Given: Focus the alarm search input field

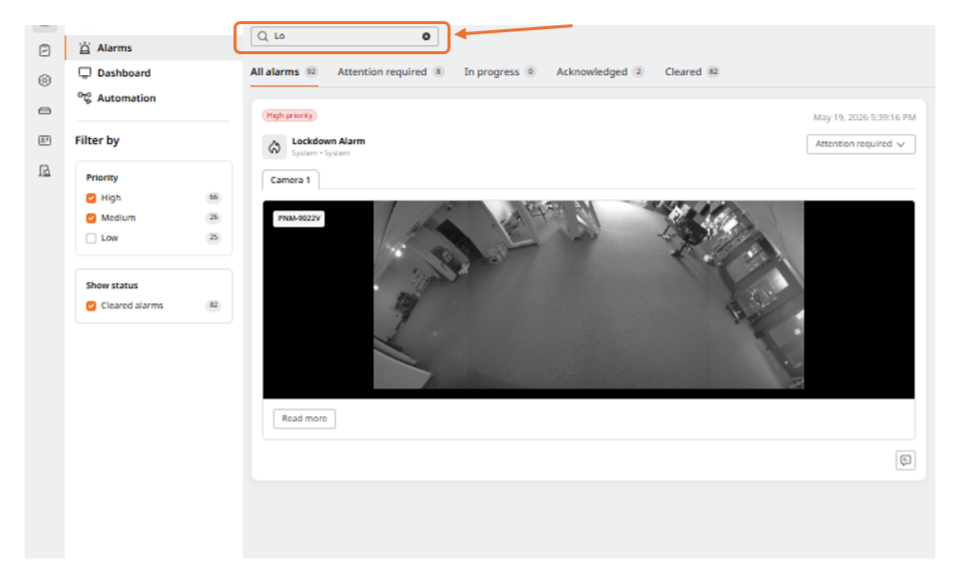Looking at the screenshot, I should [x=344, y=36].
